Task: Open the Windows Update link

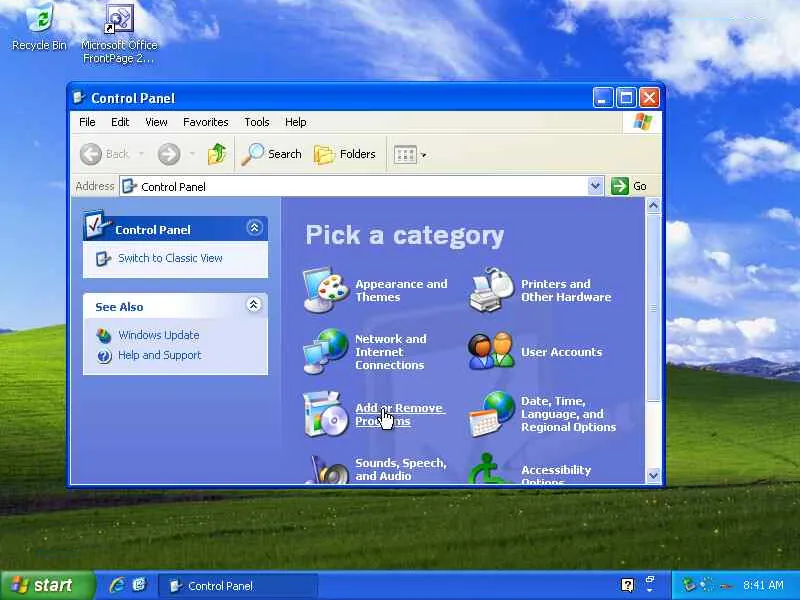Action: coord(159,335)
